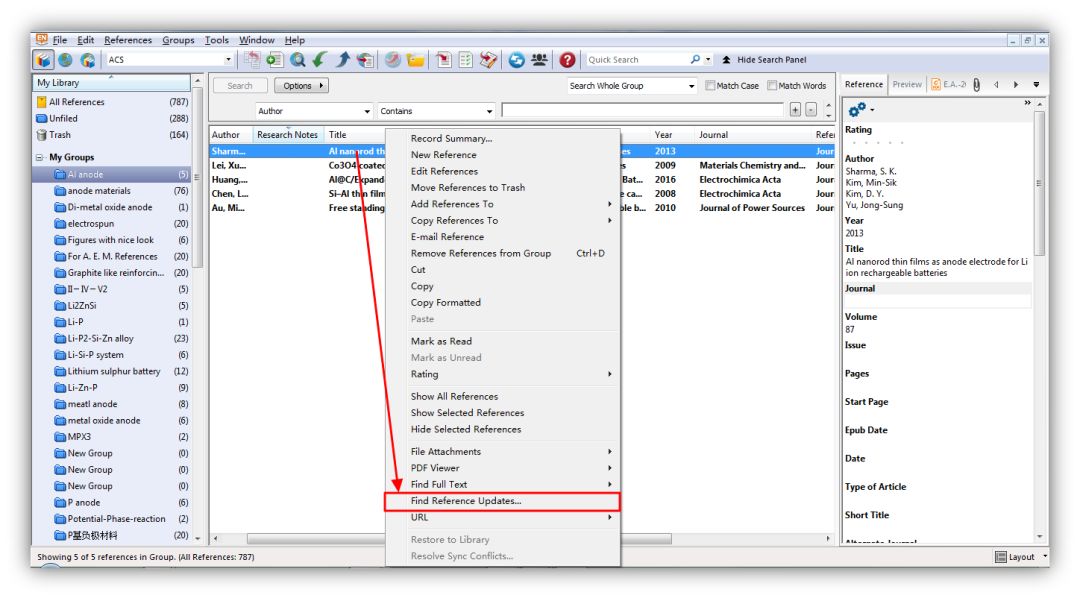Enable the Match Case checkbox
Viewport: 1080px width, 598px height.
click(710, 85)
